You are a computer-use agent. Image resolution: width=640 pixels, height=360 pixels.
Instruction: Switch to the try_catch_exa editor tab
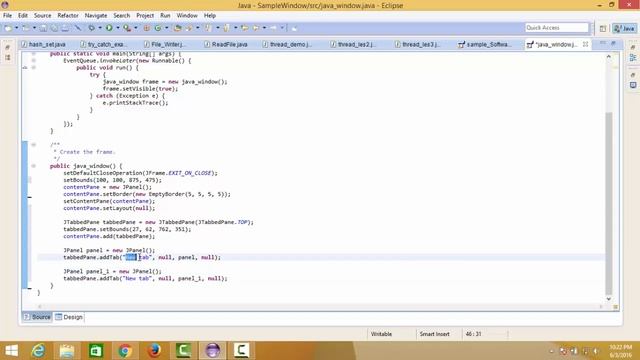point(104,44)
